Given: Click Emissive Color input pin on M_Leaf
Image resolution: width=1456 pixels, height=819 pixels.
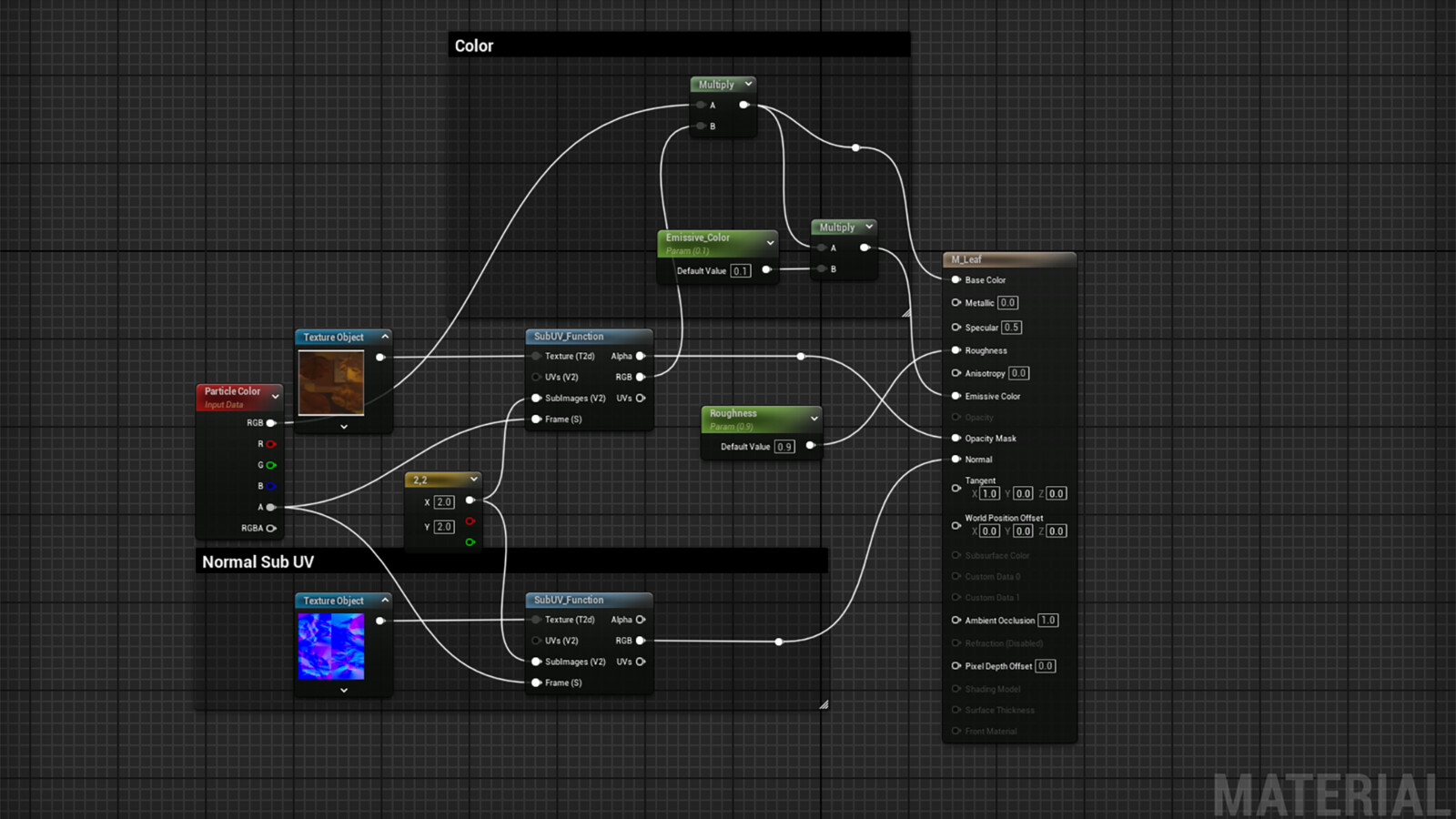Looking at the screenshot, I should [x=956, y=396].
